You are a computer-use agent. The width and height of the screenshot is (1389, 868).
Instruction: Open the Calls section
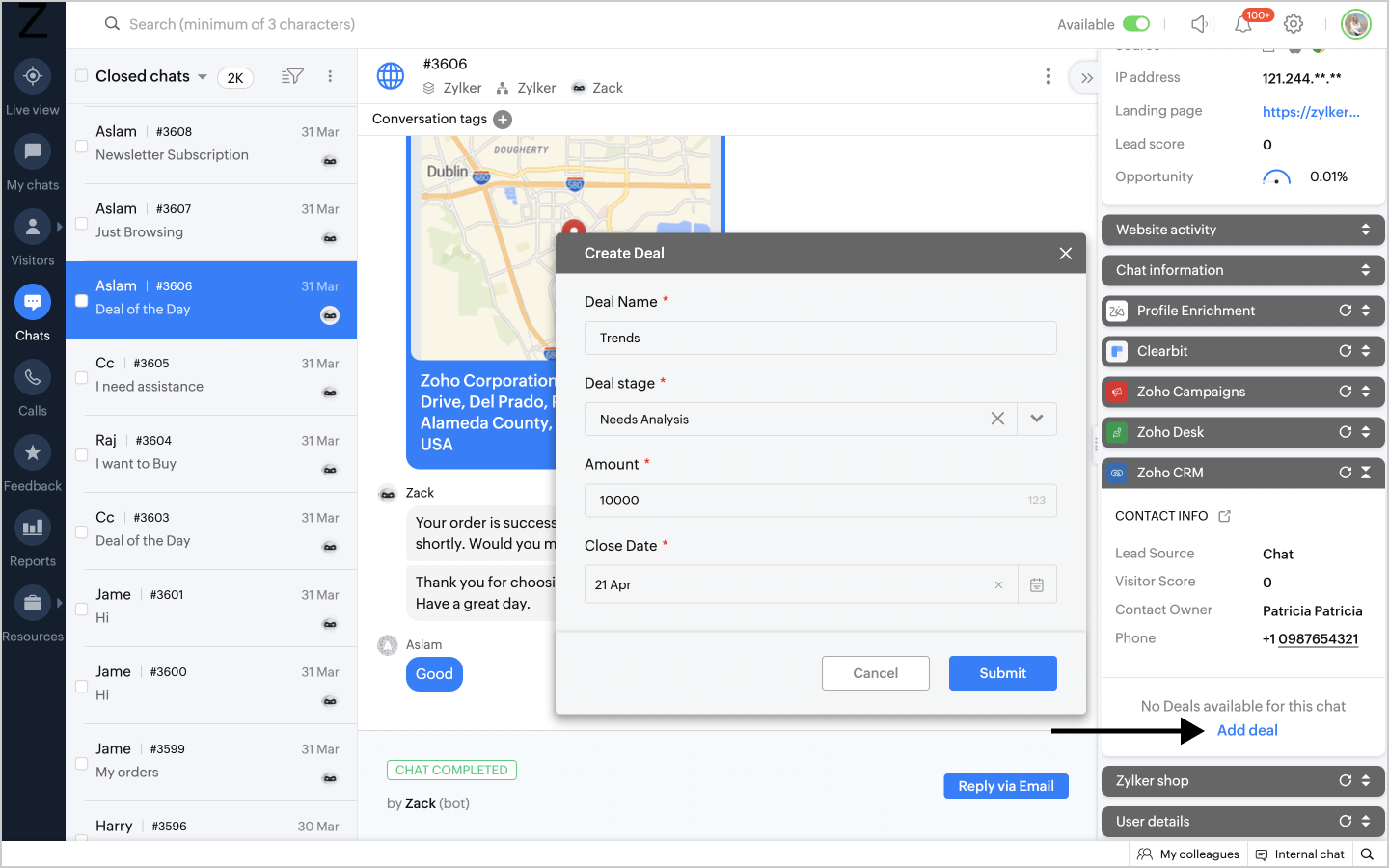33,388
